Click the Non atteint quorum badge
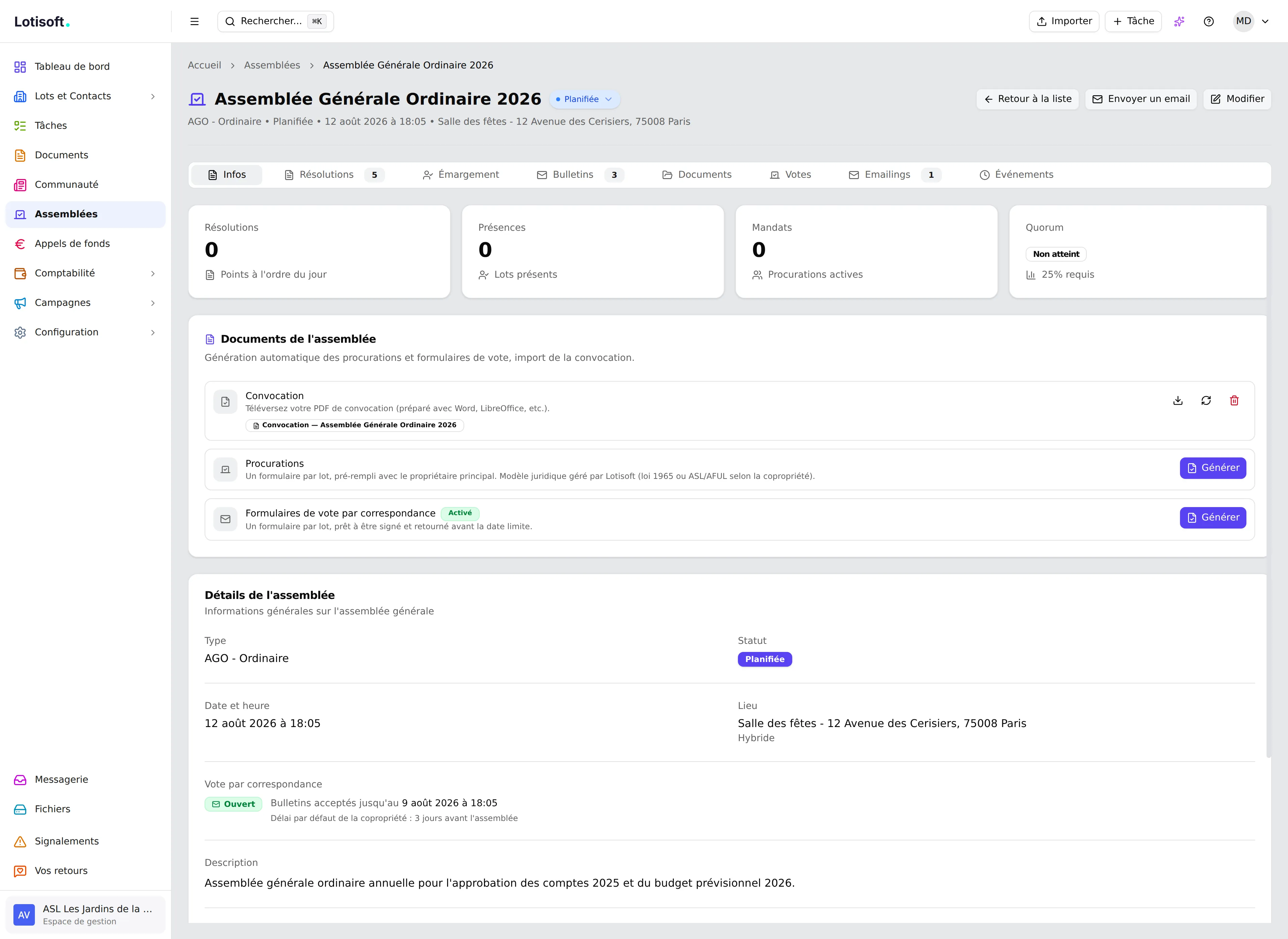Viewport: 1288px width, 939px height. 1056,254
